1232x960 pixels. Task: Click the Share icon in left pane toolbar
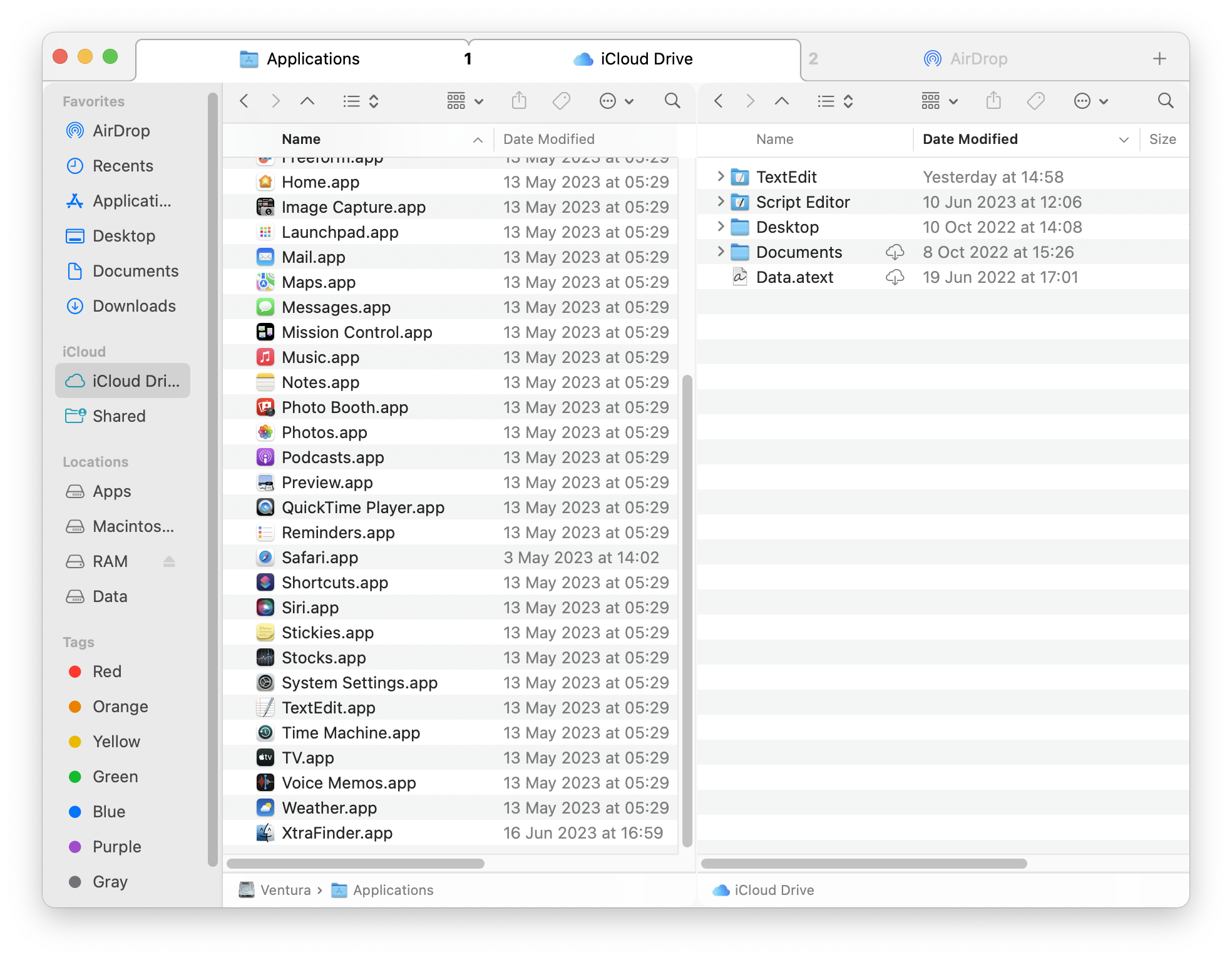pyautogui.click(x=519, y=101)
